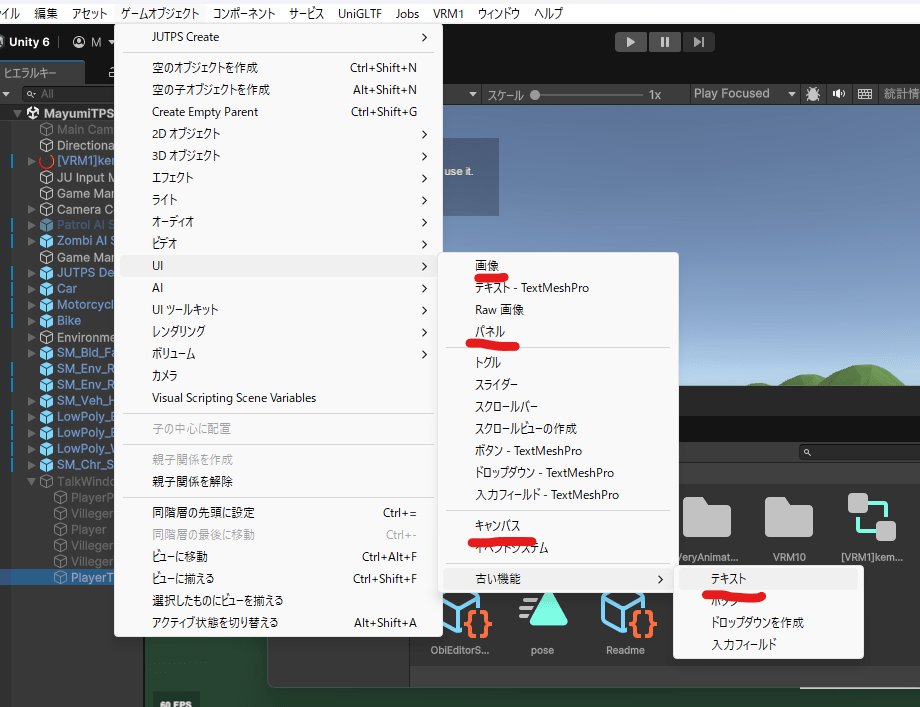Open the コンポーネント menu in menu bar
The image size is (920, 707).
click(x=244, y=13)
